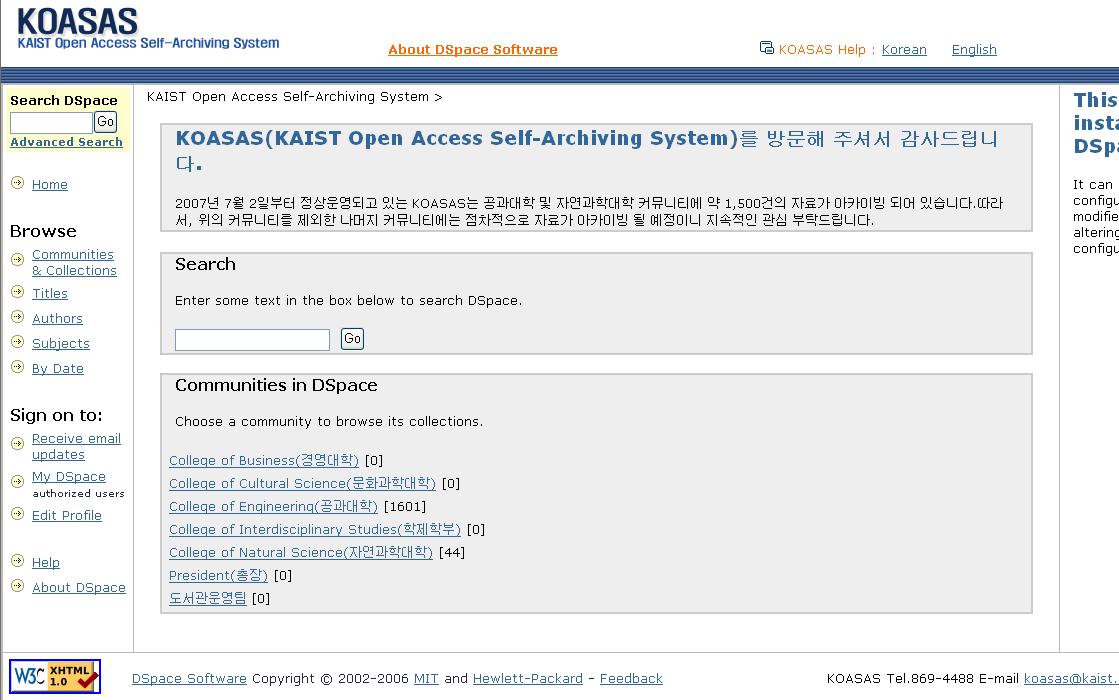Sign on to Receive email updates

coord(76,447)
